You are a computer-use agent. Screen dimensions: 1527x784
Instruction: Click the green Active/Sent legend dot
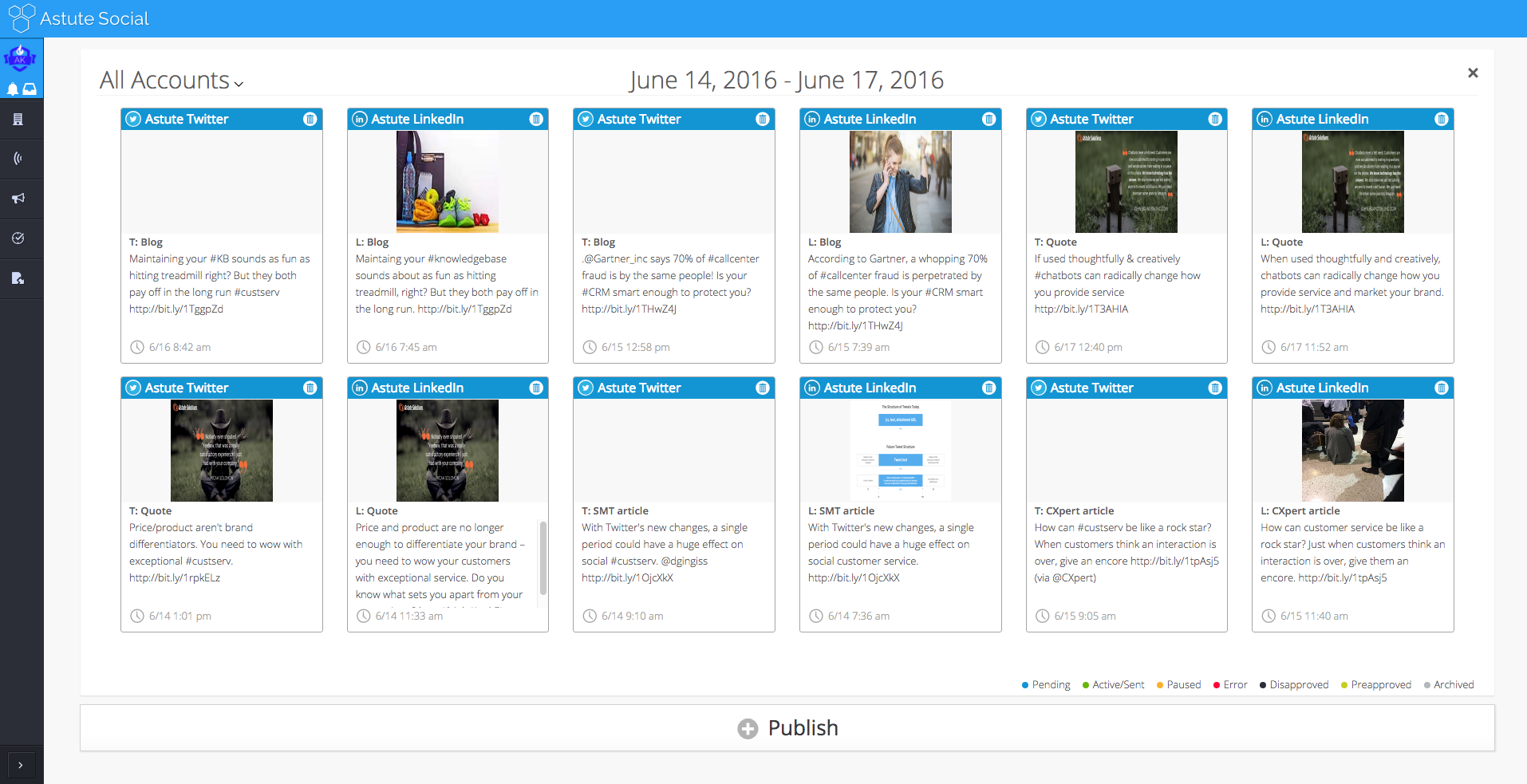[x=1086, y=685]
